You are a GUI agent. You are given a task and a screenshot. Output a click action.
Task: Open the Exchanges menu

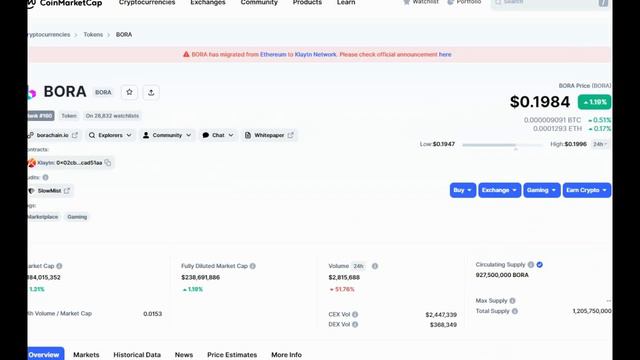pyautogui.click(x=208, y=2)
